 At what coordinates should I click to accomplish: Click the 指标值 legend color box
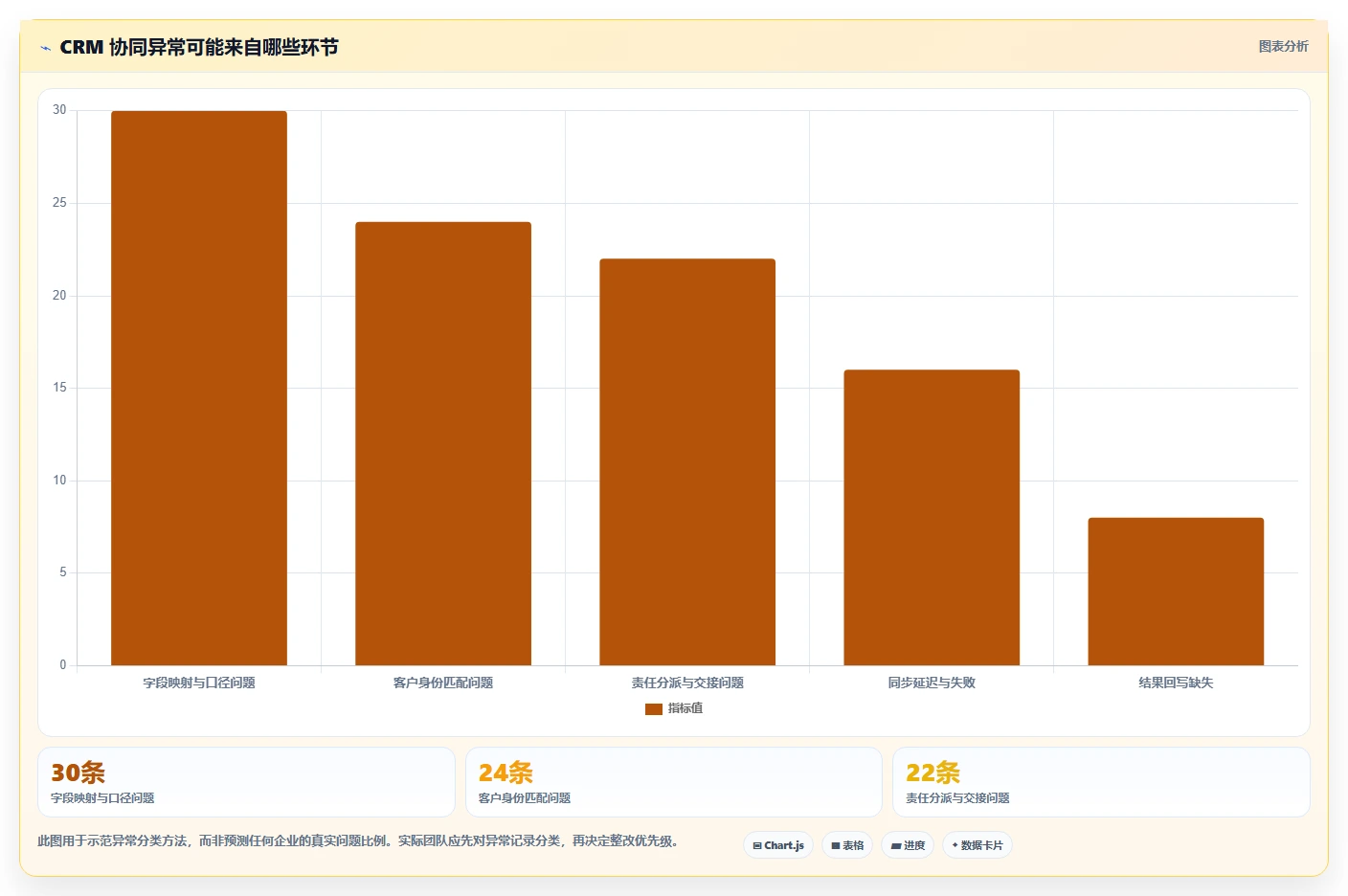click(654, 709)
